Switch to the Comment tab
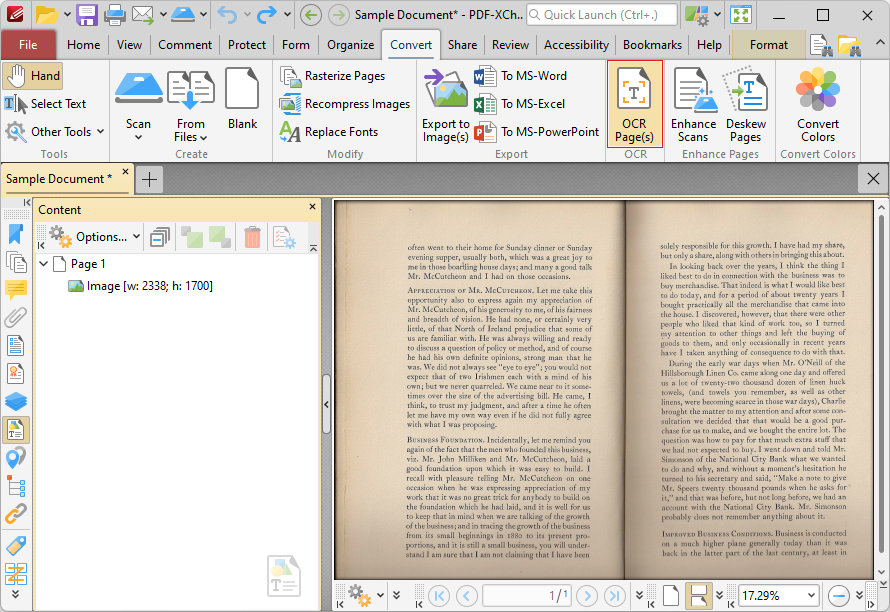The height and width of the screenshot is (612, 890). 185,45
